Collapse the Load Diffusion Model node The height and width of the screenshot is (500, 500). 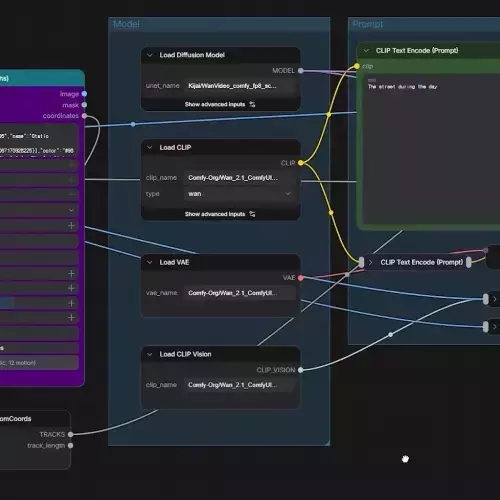[150, 55]
